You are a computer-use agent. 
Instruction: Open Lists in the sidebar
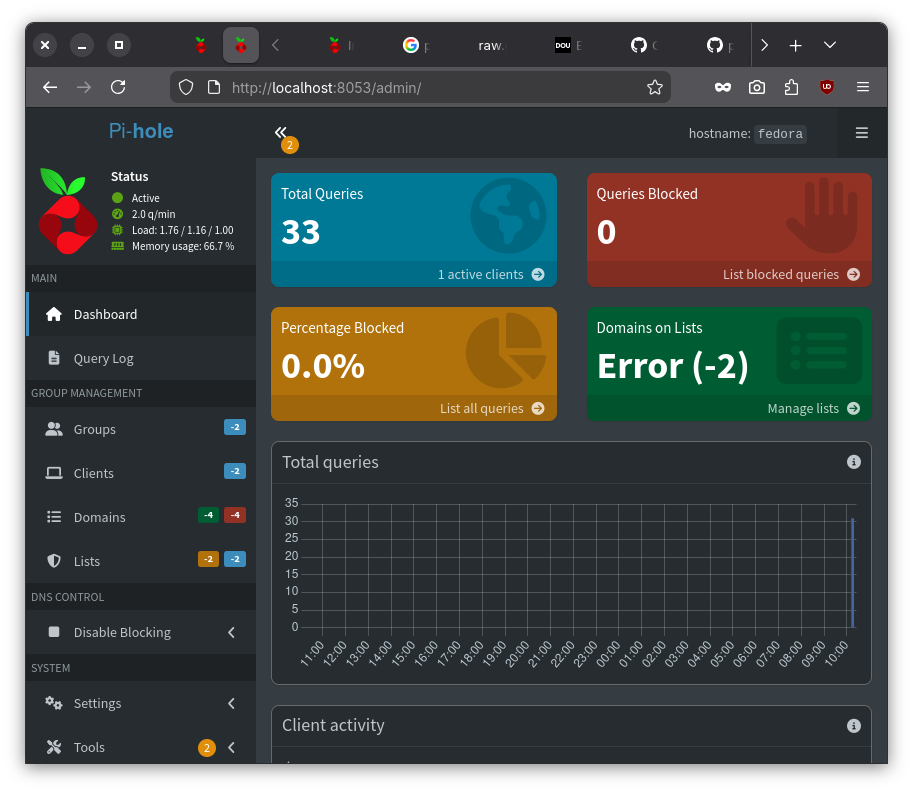point(87,562)
